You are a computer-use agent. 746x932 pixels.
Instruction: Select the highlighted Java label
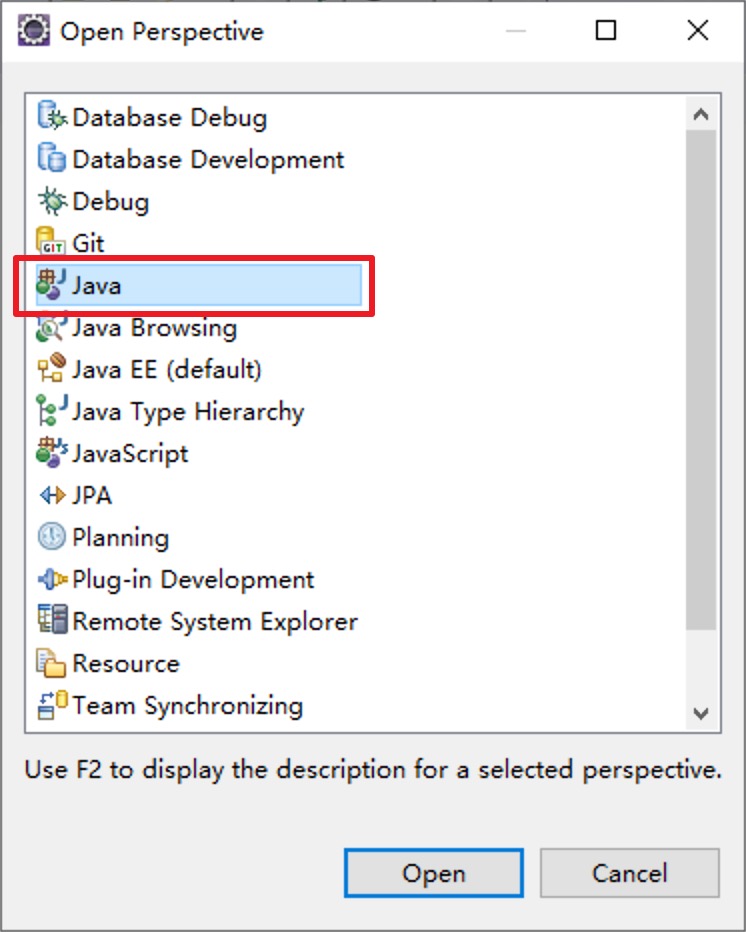(x=96, y=285)
